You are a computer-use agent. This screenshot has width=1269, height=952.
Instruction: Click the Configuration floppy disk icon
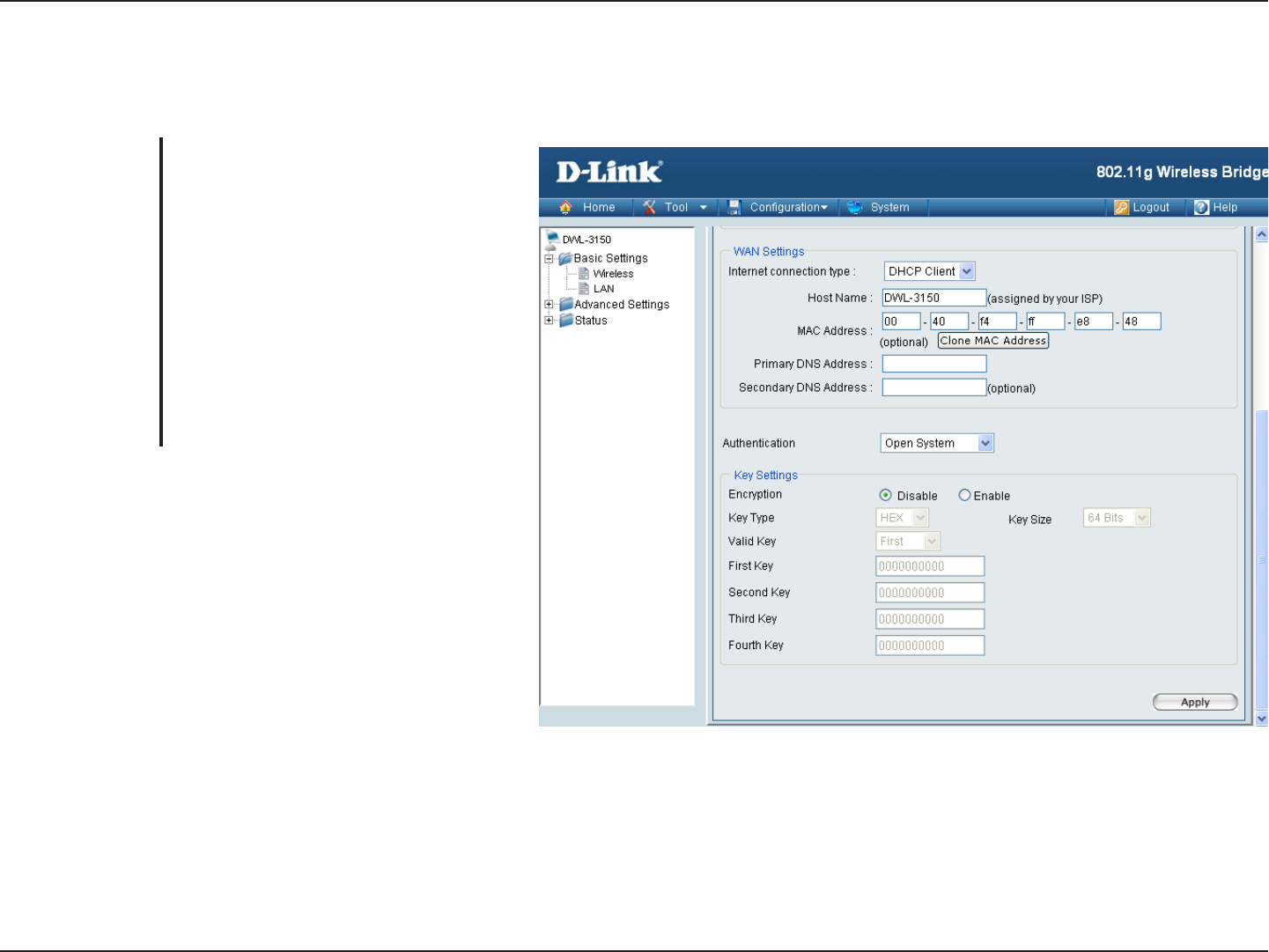point(734,208)
